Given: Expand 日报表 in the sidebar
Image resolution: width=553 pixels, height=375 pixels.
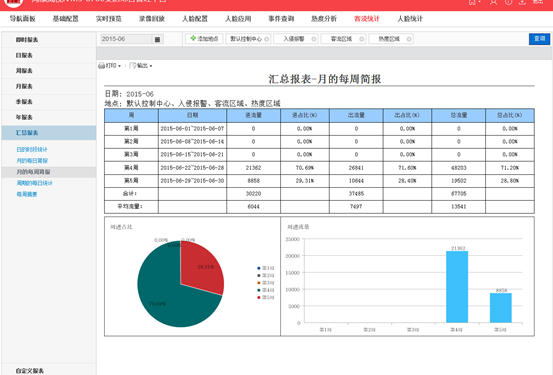Looking at the screenshot, I should [49, 55].
